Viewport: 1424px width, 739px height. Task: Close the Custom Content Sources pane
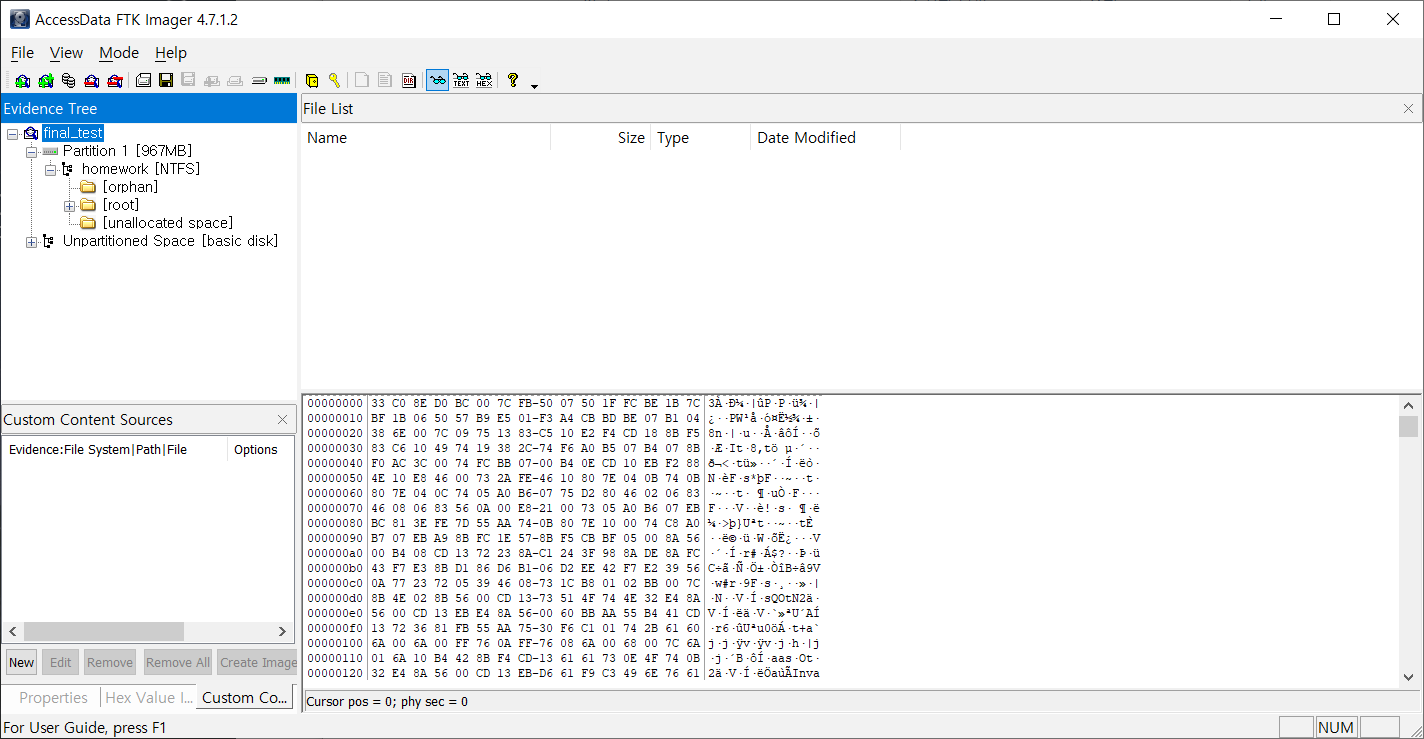pyautogui.click(x=282, y=420)
